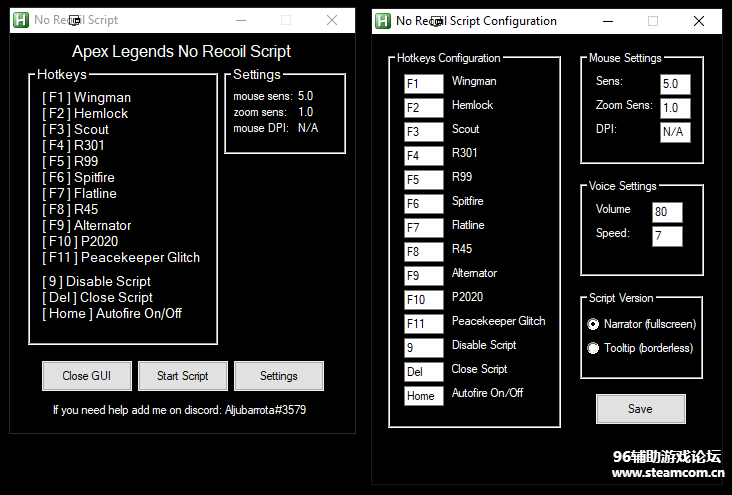Image resolution: width=732 pixels, height=495 pixels.
Task: Focus the R45 hotkey field containing F8
Action: pos(424,252)
